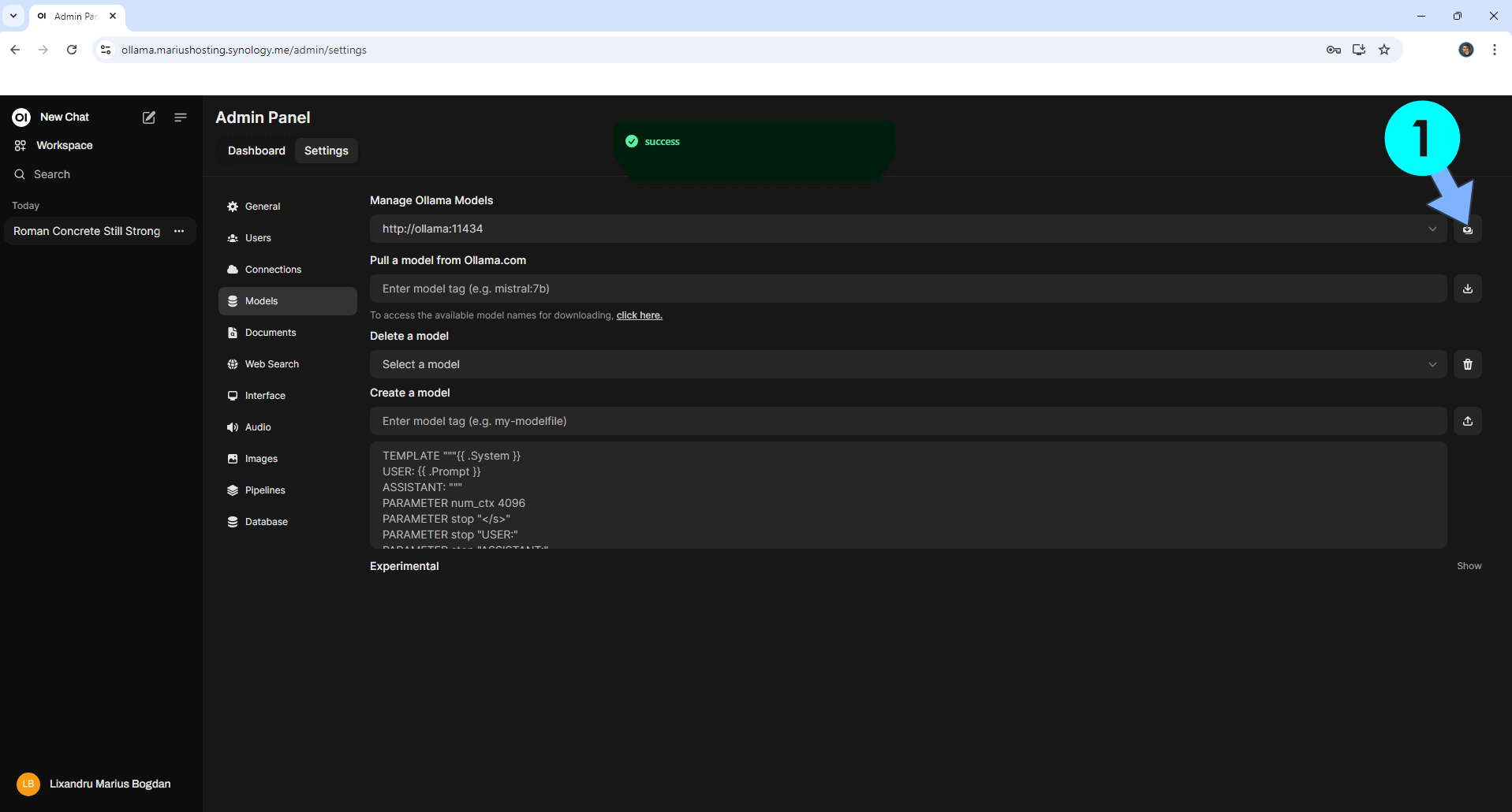
Task: Open Web Search settings
Action: pyautogui.click(x=287, y=364)
